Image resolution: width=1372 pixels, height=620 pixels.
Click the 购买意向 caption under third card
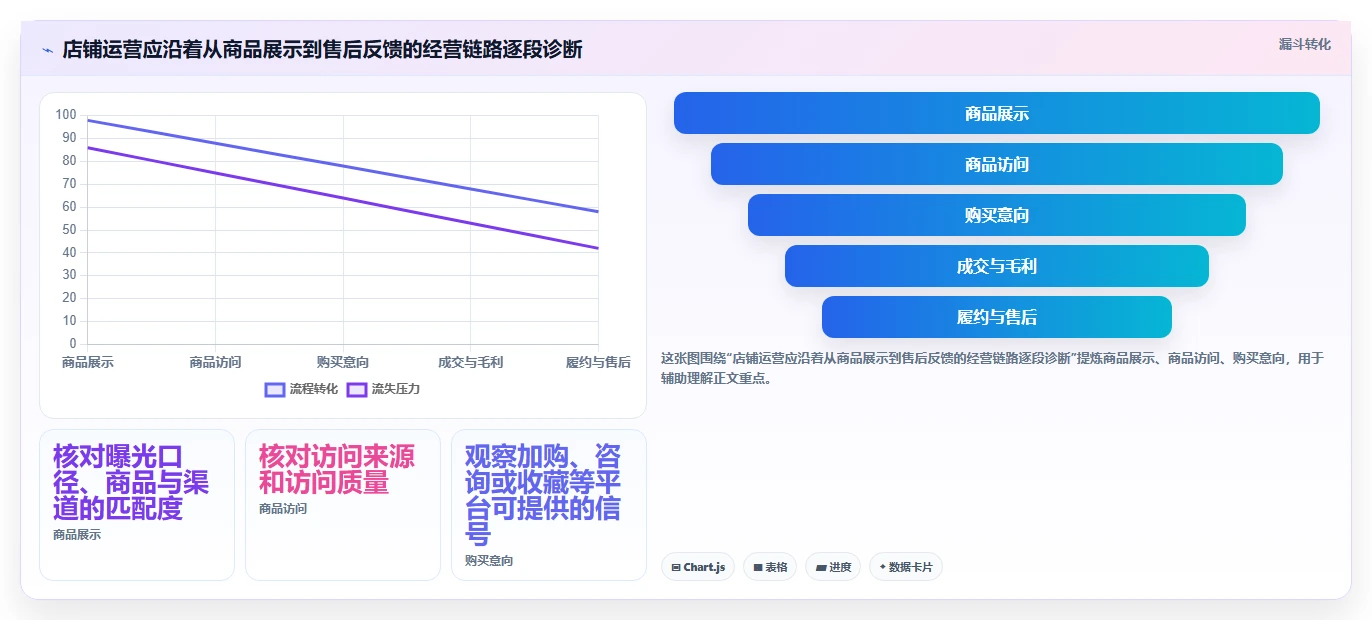tap(489, 561)
